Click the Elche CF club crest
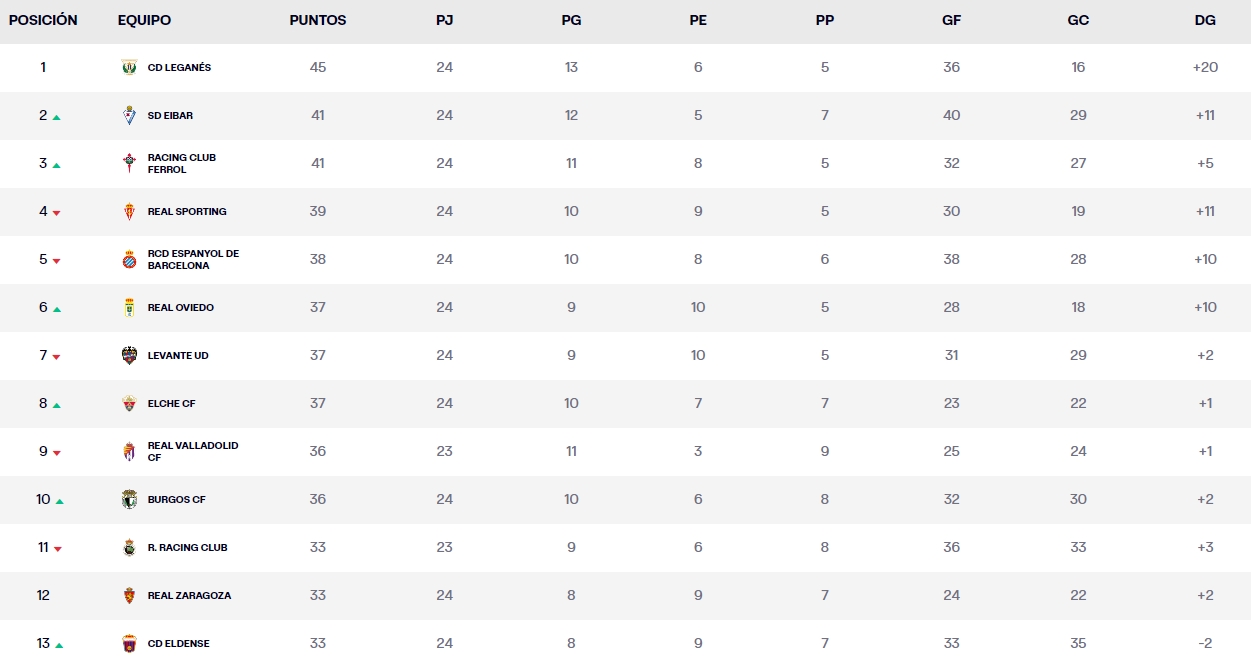The width and height of the screenshot is (1251, 663). click(x=128, y=403)
